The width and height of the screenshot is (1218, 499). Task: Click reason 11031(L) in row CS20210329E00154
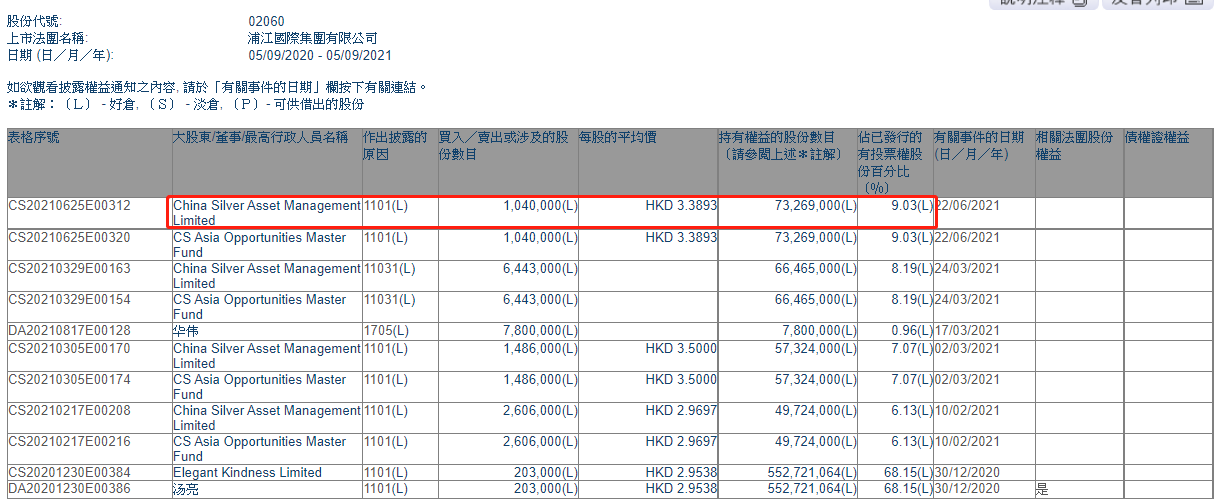(389, 300)
